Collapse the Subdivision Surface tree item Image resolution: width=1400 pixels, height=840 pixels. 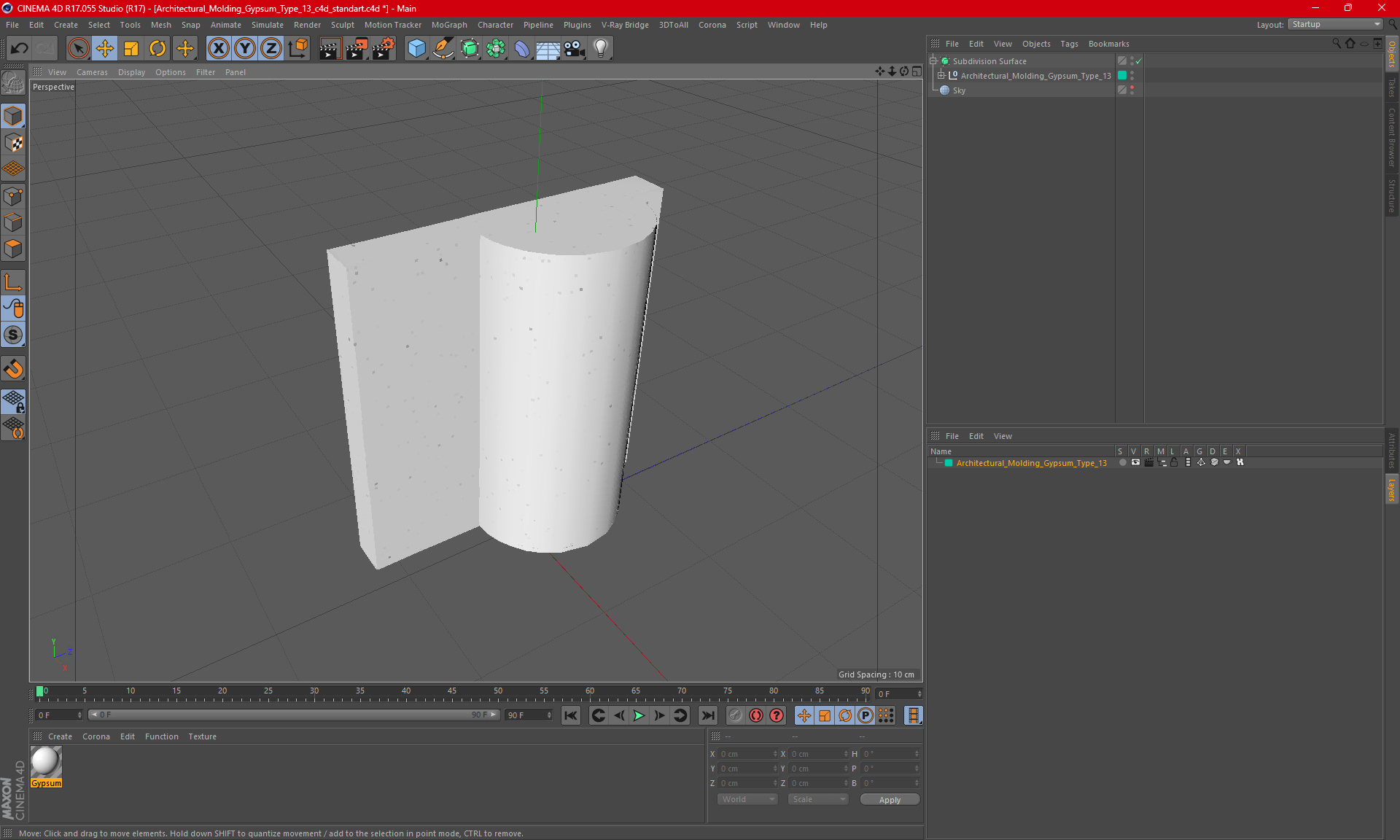click(933, 61)
